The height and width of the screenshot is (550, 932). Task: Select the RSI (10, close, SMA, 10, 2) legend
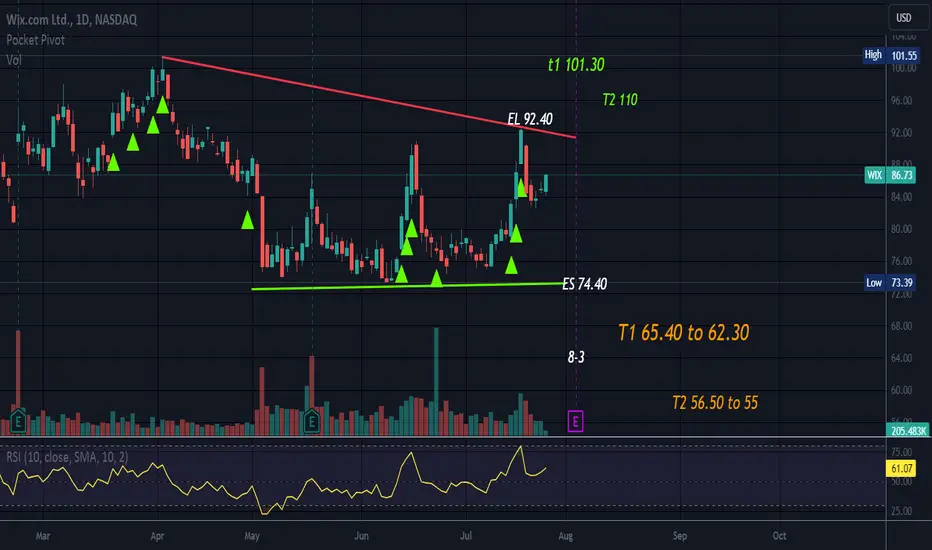(x=67, y=457)
